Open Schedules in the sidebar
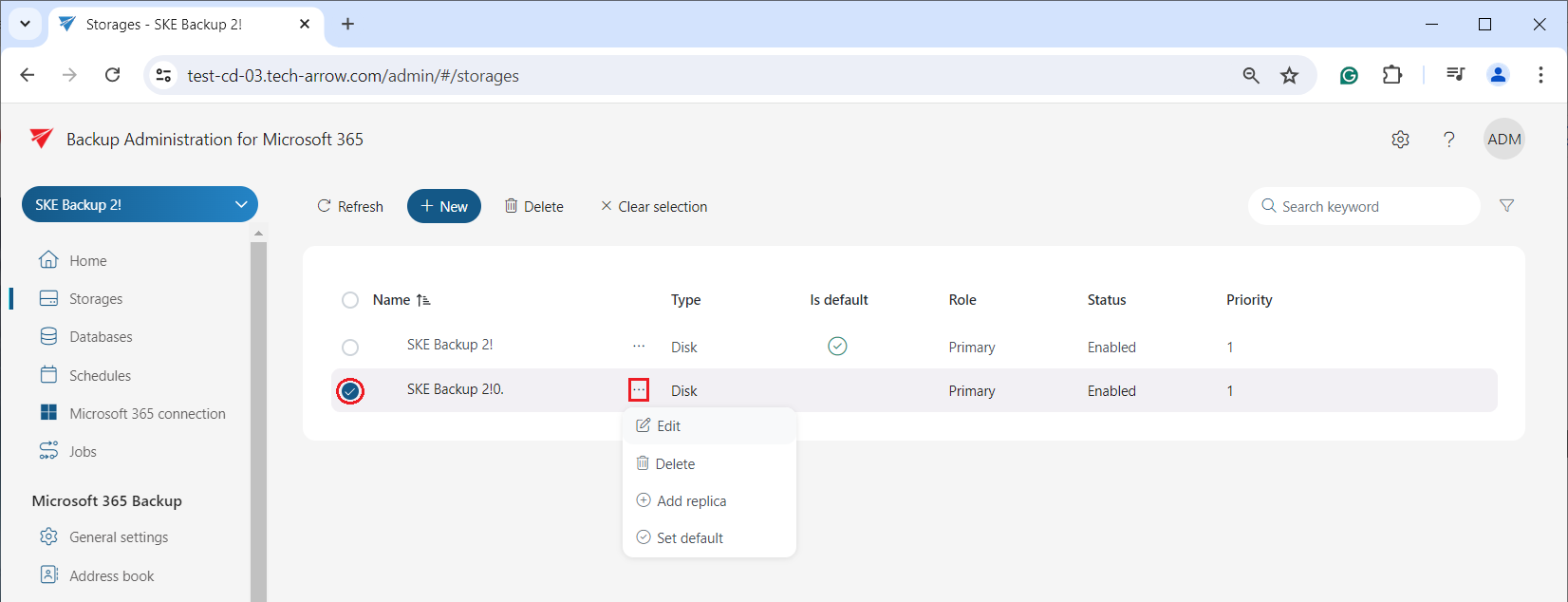Screen dimensions: 1568x602 [x=100, y=376]
